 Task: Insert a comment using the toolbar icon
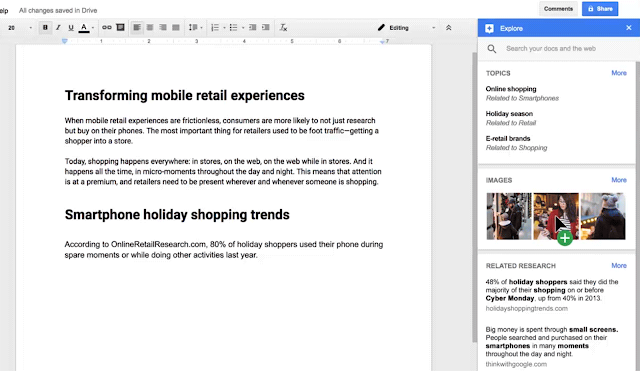tap(120, 27)
